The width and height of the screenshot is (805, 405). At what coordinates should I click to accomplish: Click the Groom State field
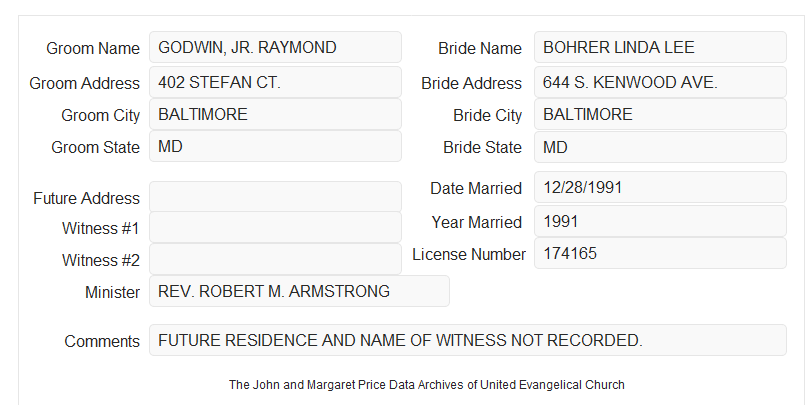click(x=275, y=146)
